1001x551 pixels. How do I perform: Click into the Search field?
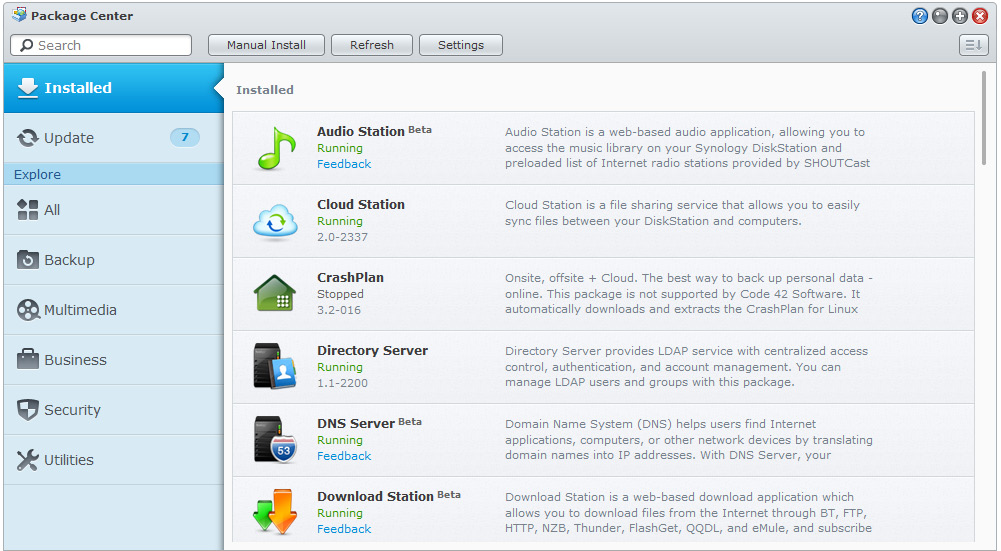tap(101, 45)
